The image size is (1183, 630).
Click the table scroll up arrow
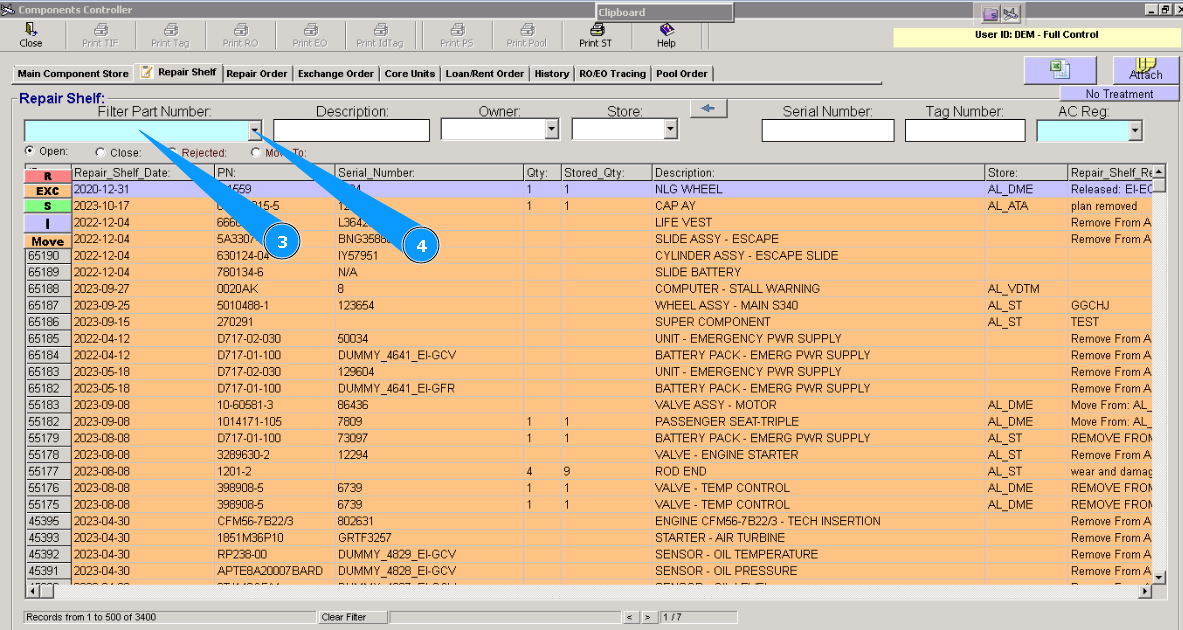click(1159, 171)
